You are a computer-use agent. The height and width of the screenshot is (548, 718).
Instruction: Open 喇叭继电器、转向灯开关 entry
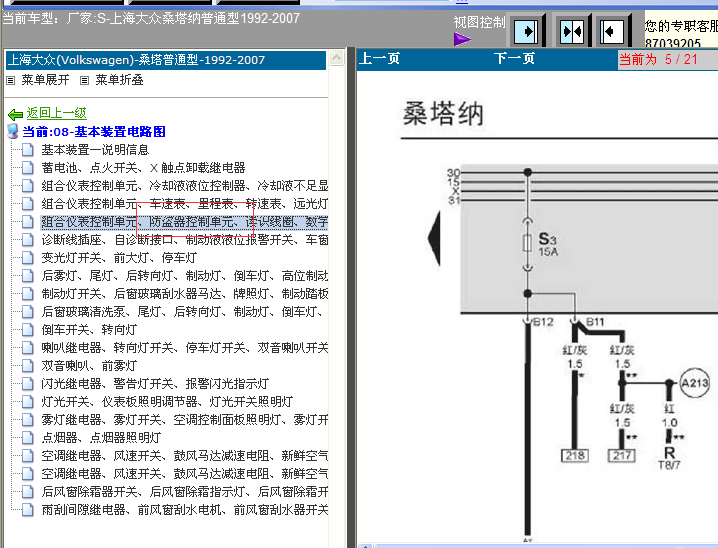tap(185, 347)
